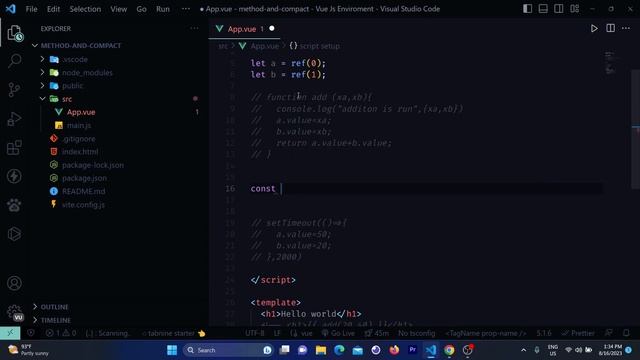Open index.html in the file tree
The width and height of the screenshot is (640, 360).
(80, 152)
